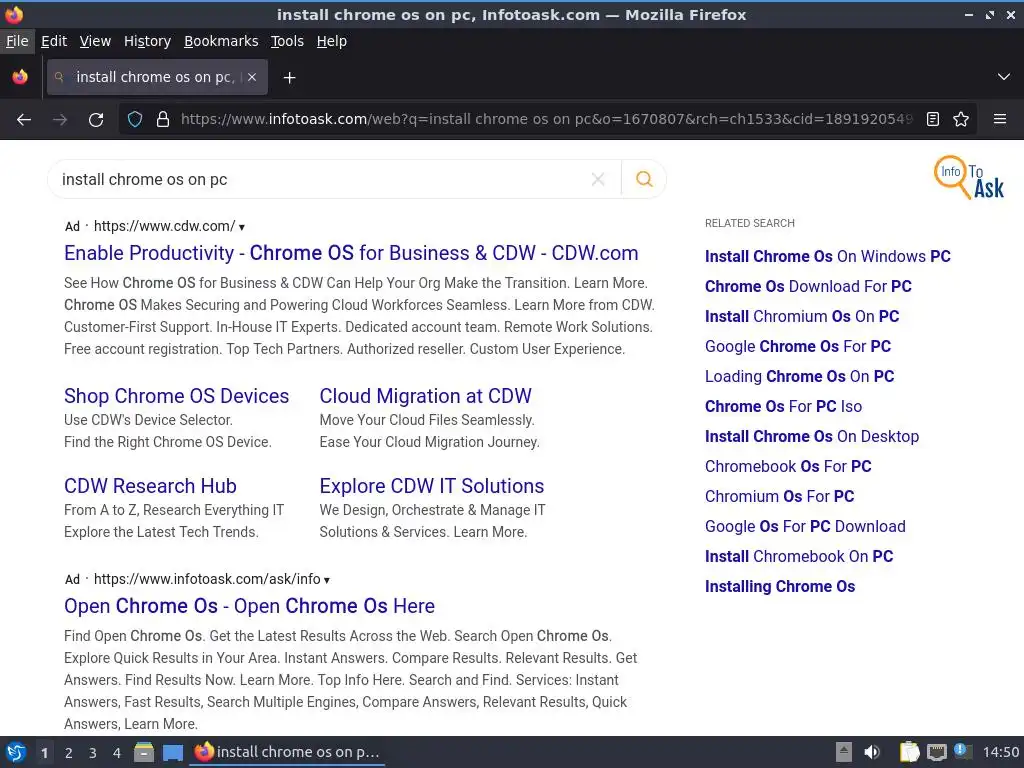Clear the search query with X

click(x=598, y=179)
